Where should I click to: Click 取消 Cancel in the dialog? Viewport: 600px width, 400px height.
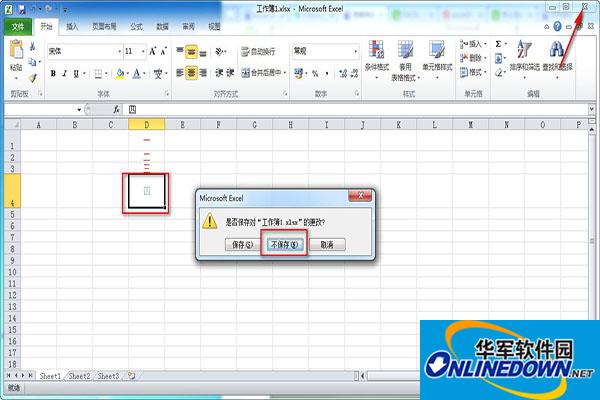coord(327,245)
